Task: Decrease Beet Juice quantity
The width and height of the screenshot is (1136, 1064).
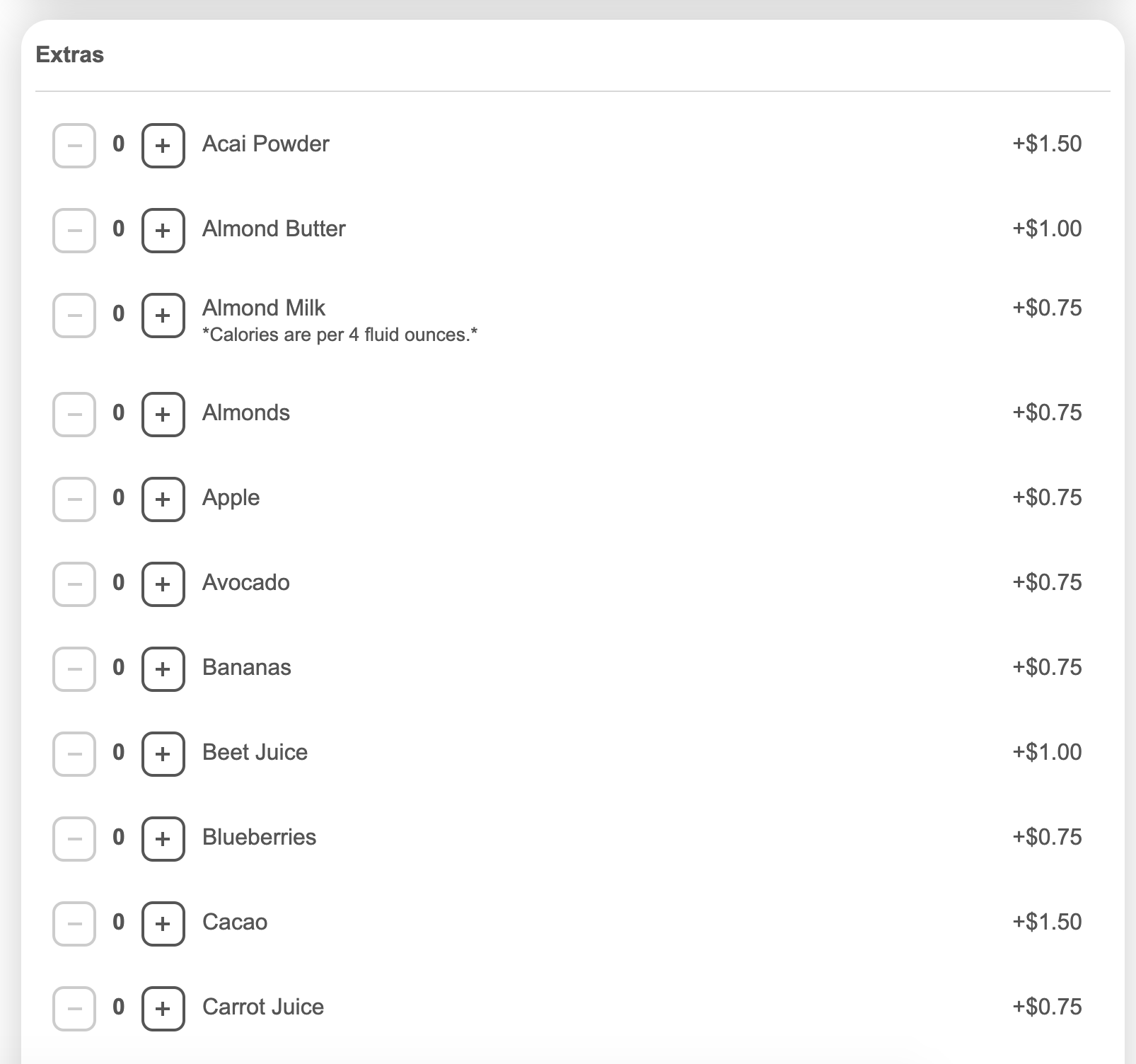Action: 74,754
